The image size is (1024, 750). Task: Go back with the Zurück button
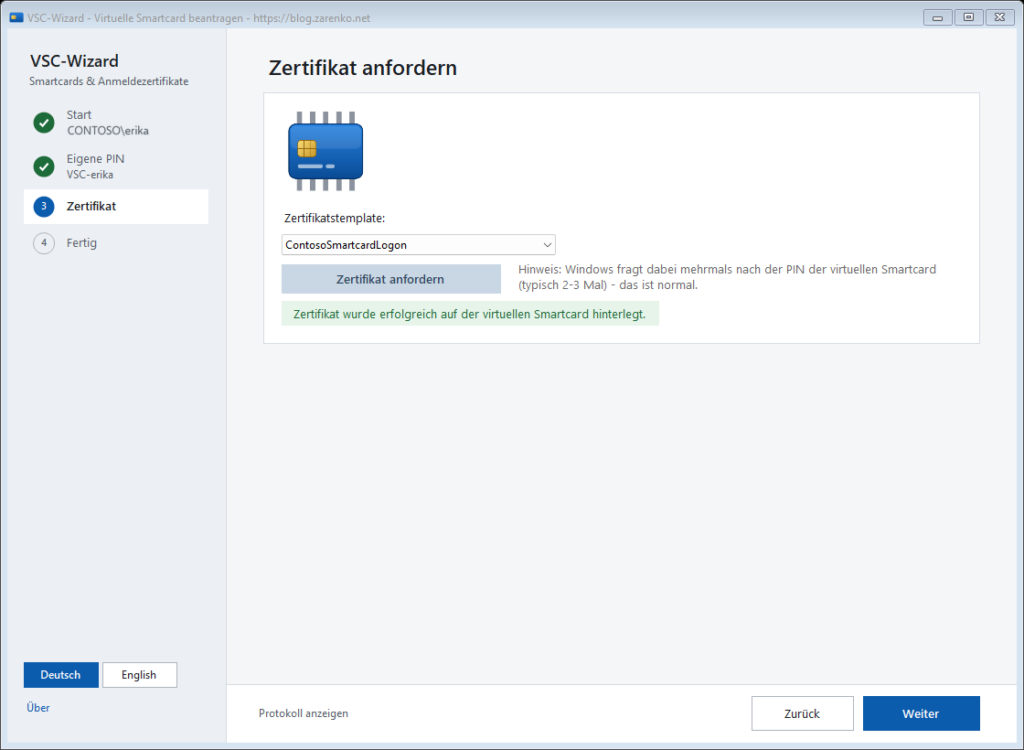click(x=802, y=713)
